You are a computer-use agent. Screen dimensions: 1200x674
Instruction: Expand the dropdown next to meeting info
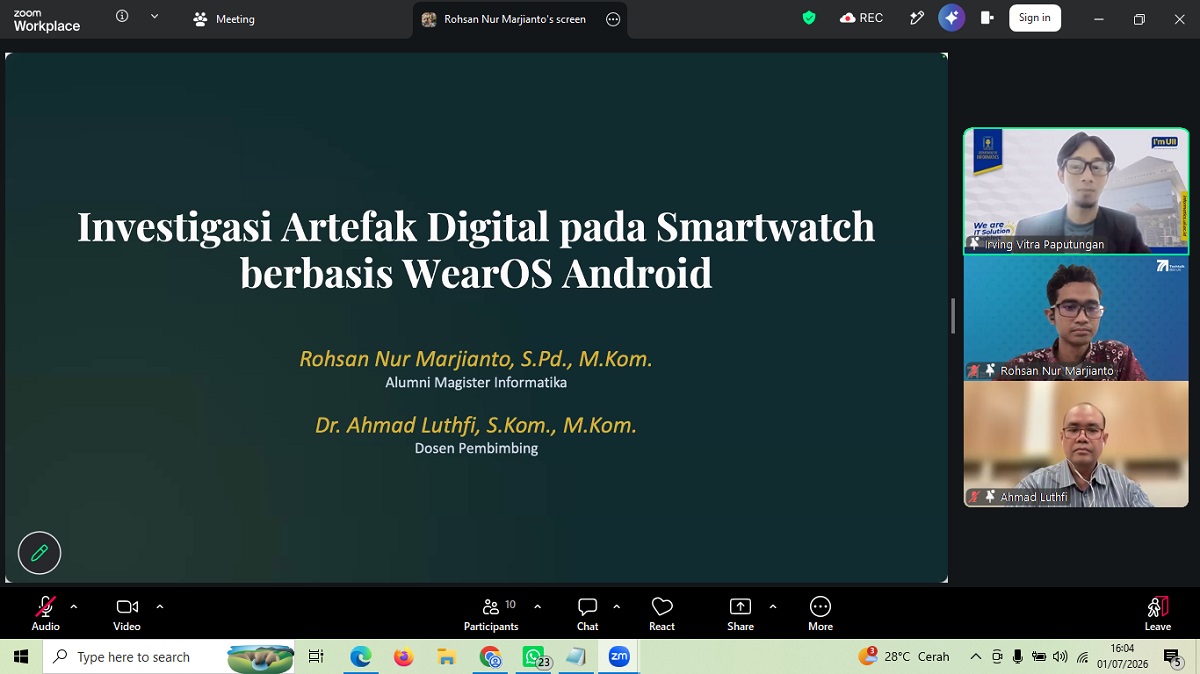point(154,16)
